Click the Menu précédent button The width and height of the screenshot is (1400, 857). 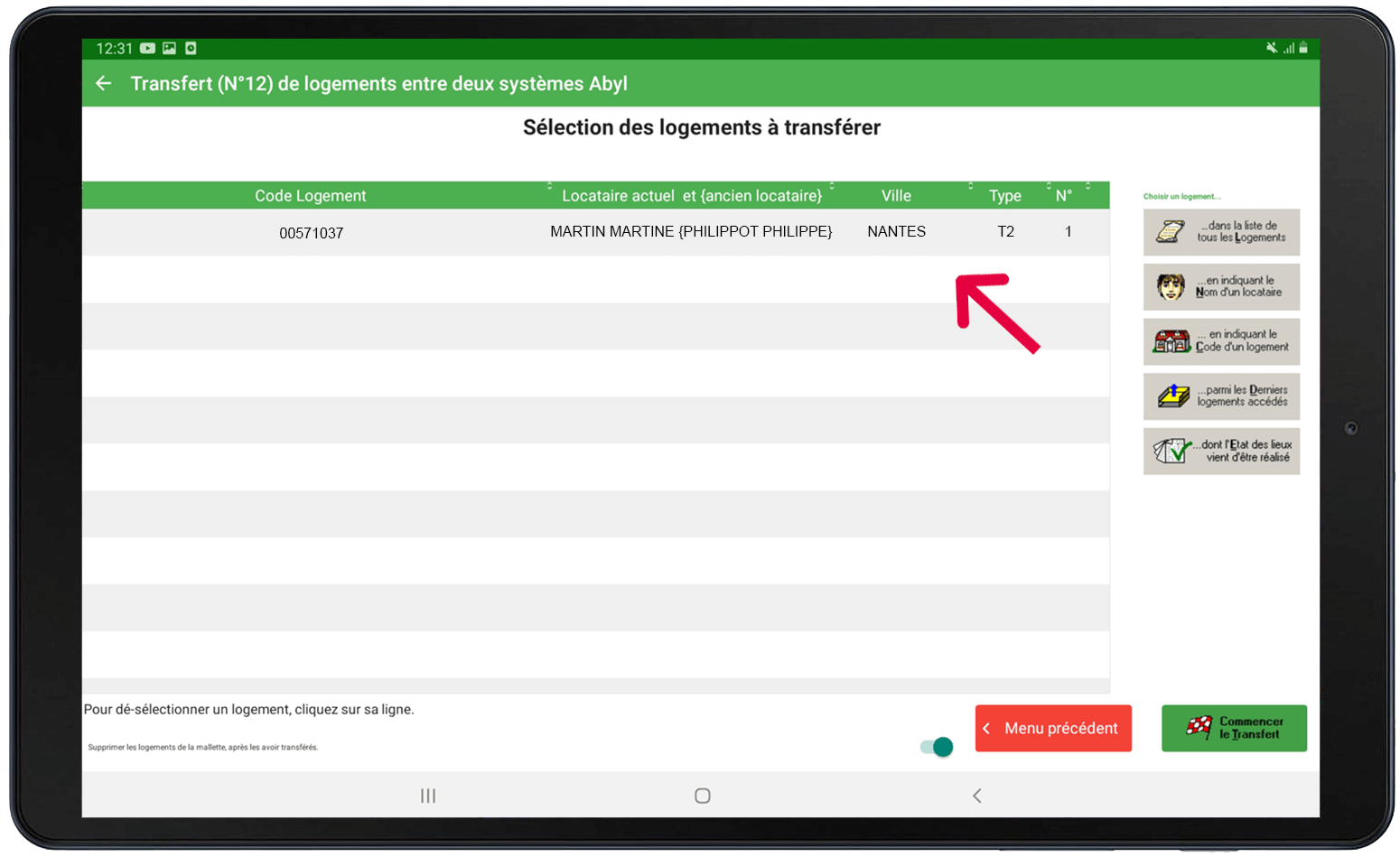click(x=1053, y=728)
